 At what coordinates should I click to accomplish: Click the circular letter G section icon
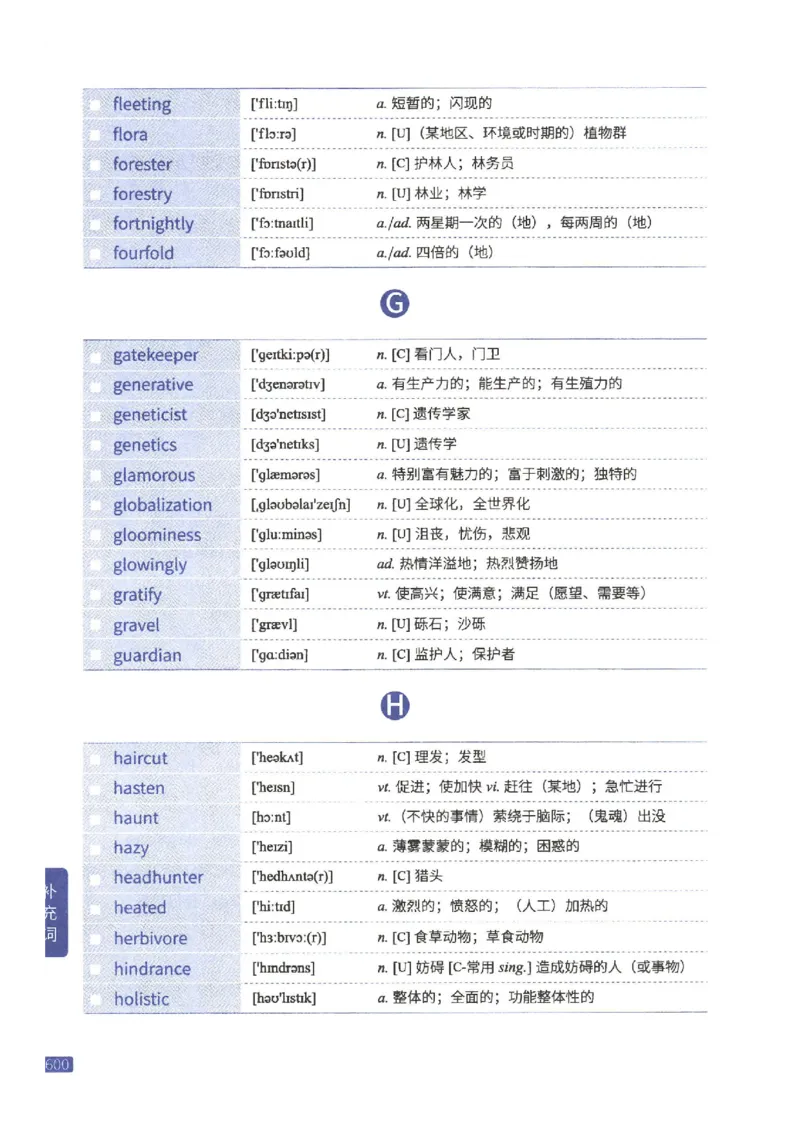[394, 303]
